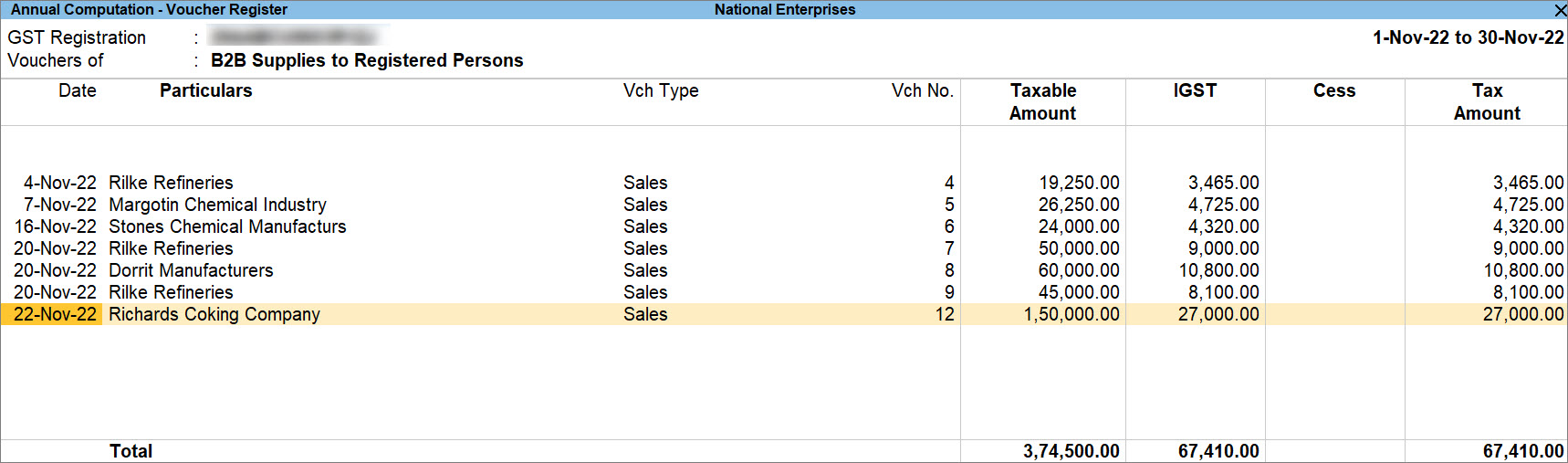Click voucher number 7
Image resolution: width=1568 pixels, height=463 pixels.
tap(949, 248)
